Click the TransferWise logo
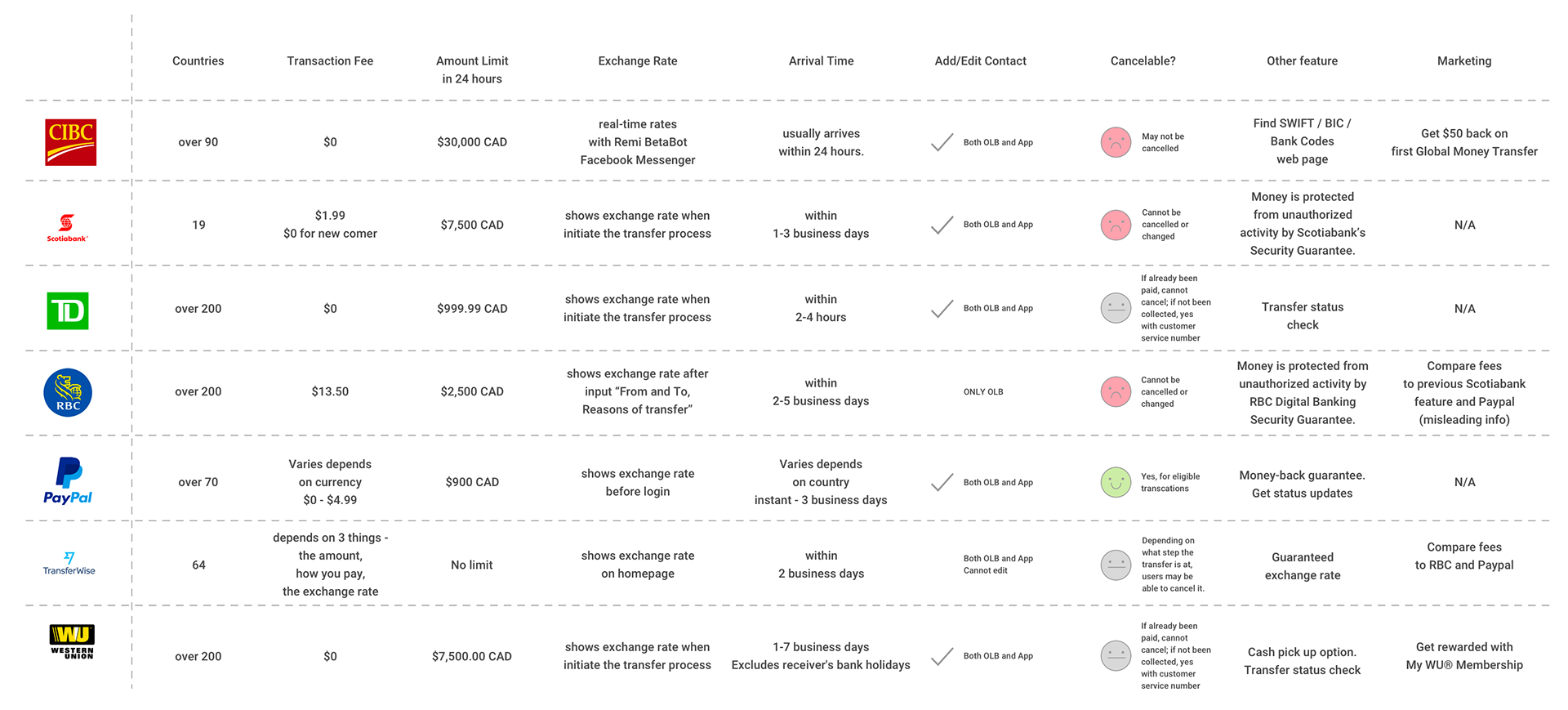The width and height of the screenshot is (1568, 710). (69, 564)
